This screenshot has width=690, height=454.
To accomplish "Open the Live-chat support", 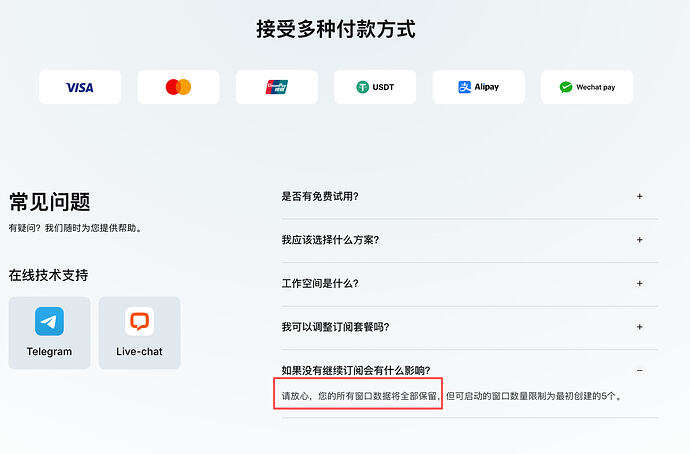I will [x=139, y=333].
